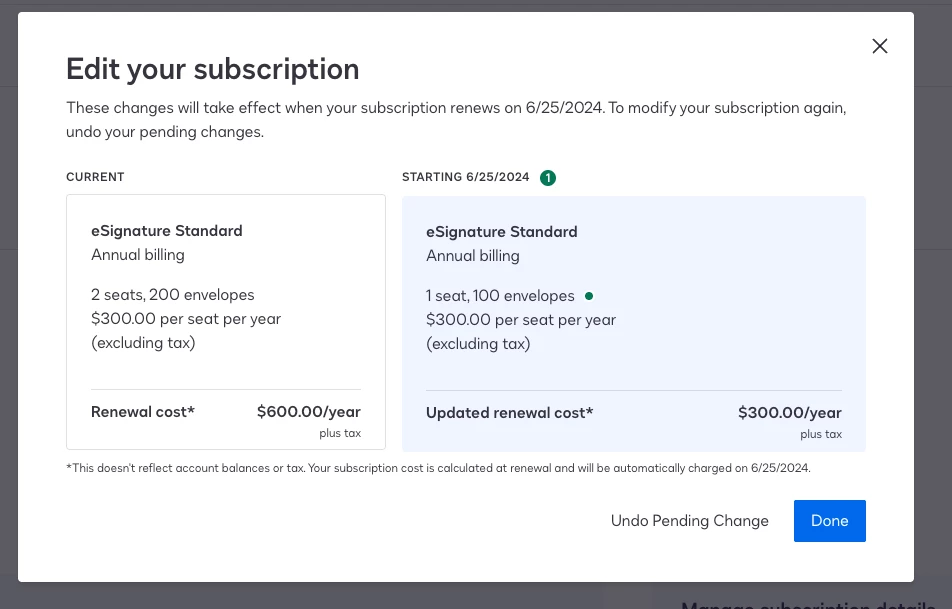Click the green pending change badge
Image resolution: width=952 pixels, height=609 pixels.
tap(548, 178)
